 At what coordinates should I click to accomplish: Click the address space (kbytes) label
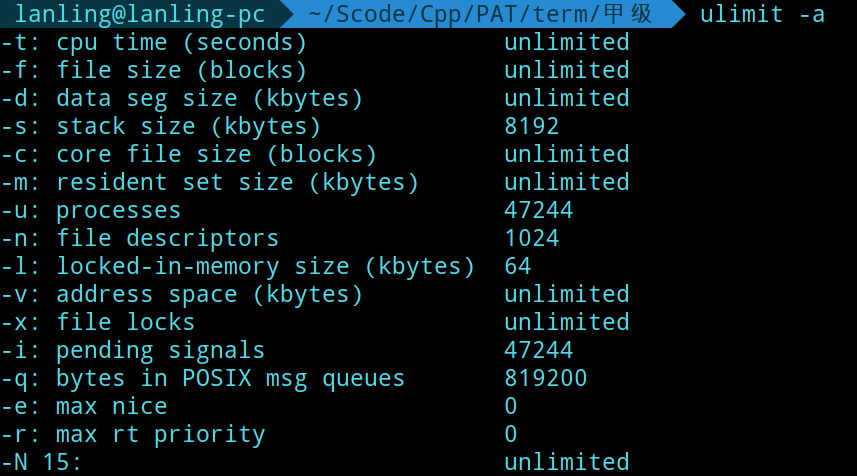[x=209, y=294]
